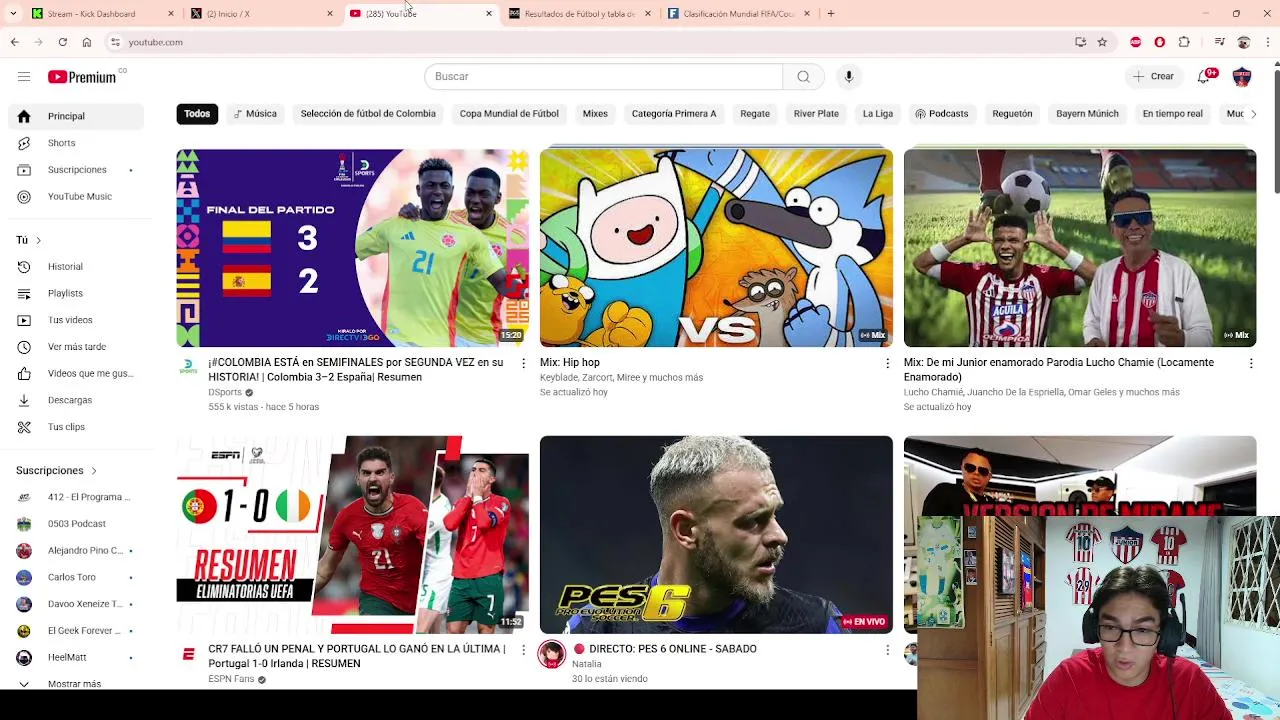
Task: Open Descargas in the sidebar
Action: coord(76,400)
